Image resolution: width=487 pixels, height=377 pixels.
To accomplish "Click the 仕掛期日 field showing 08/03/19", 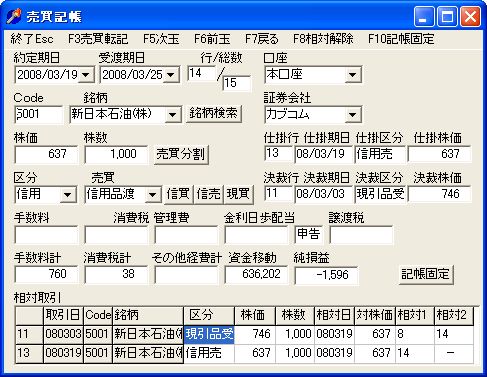I will click(x=323, y=154).
